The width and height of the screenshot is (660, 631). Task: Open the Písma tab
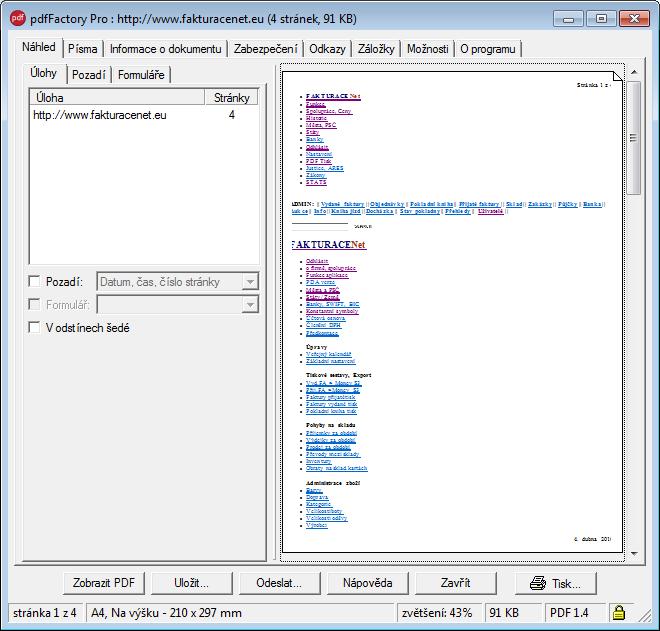tap(82, 49)
